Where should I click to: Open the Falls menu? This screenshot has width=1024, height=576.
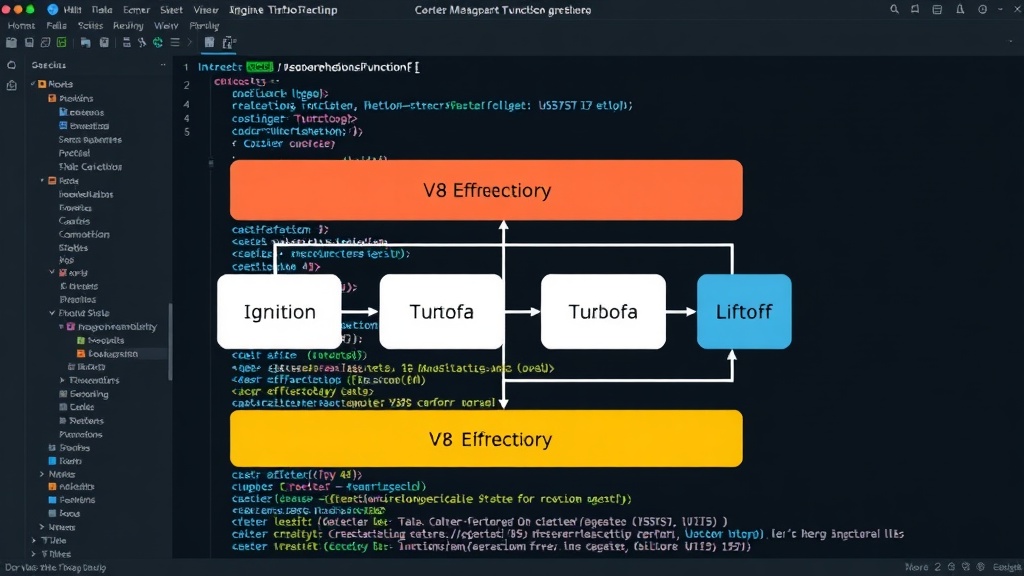click(x=56, y=25)
